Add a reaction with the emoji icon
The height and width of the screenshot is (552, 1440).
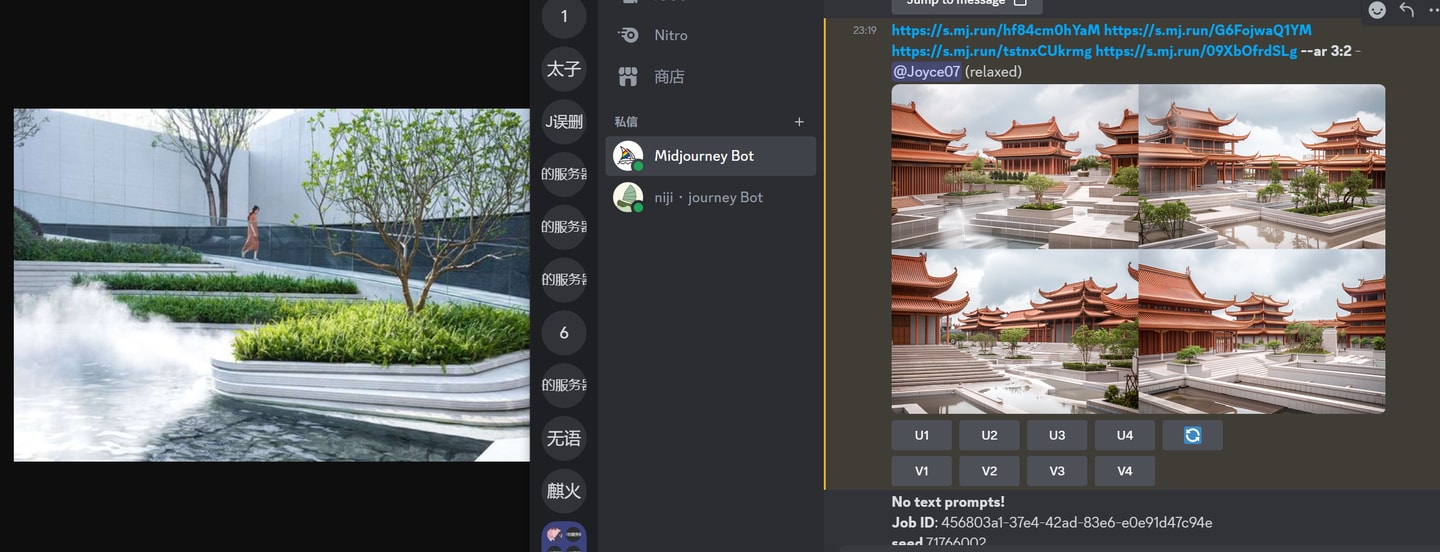pyautogui.click(x=1377, y=10)
